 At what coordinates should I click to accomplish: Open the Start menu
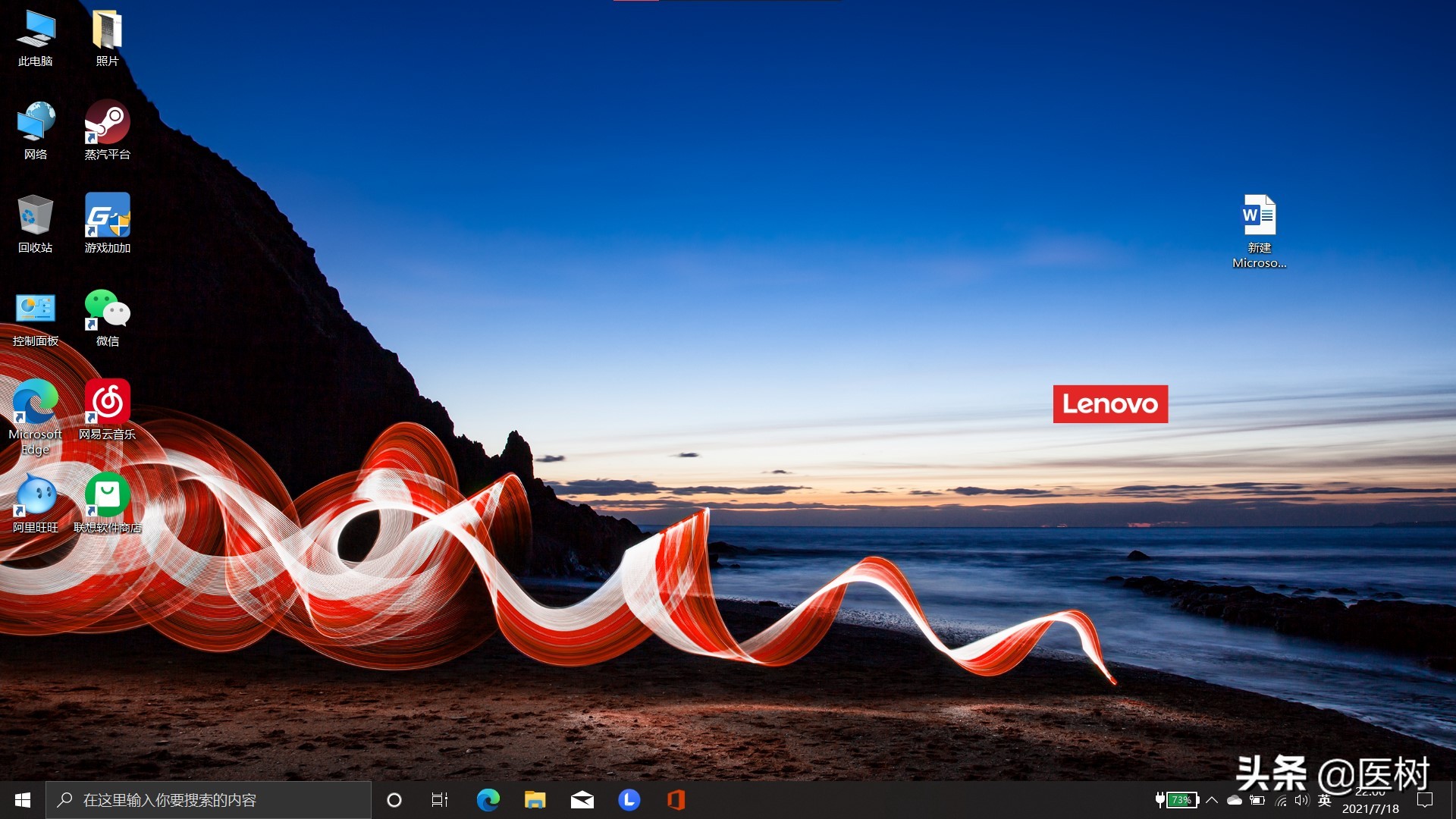tap(22, 799)
